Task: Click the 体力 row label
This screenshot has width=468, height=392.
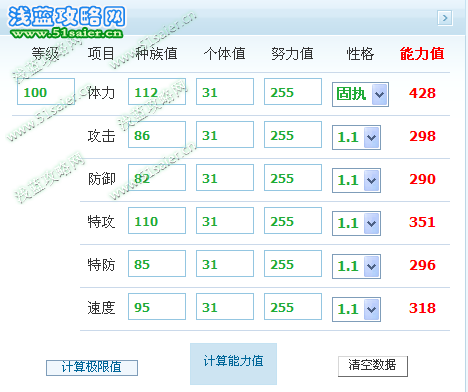Action: pyautogui.click(x=101, y=93)
